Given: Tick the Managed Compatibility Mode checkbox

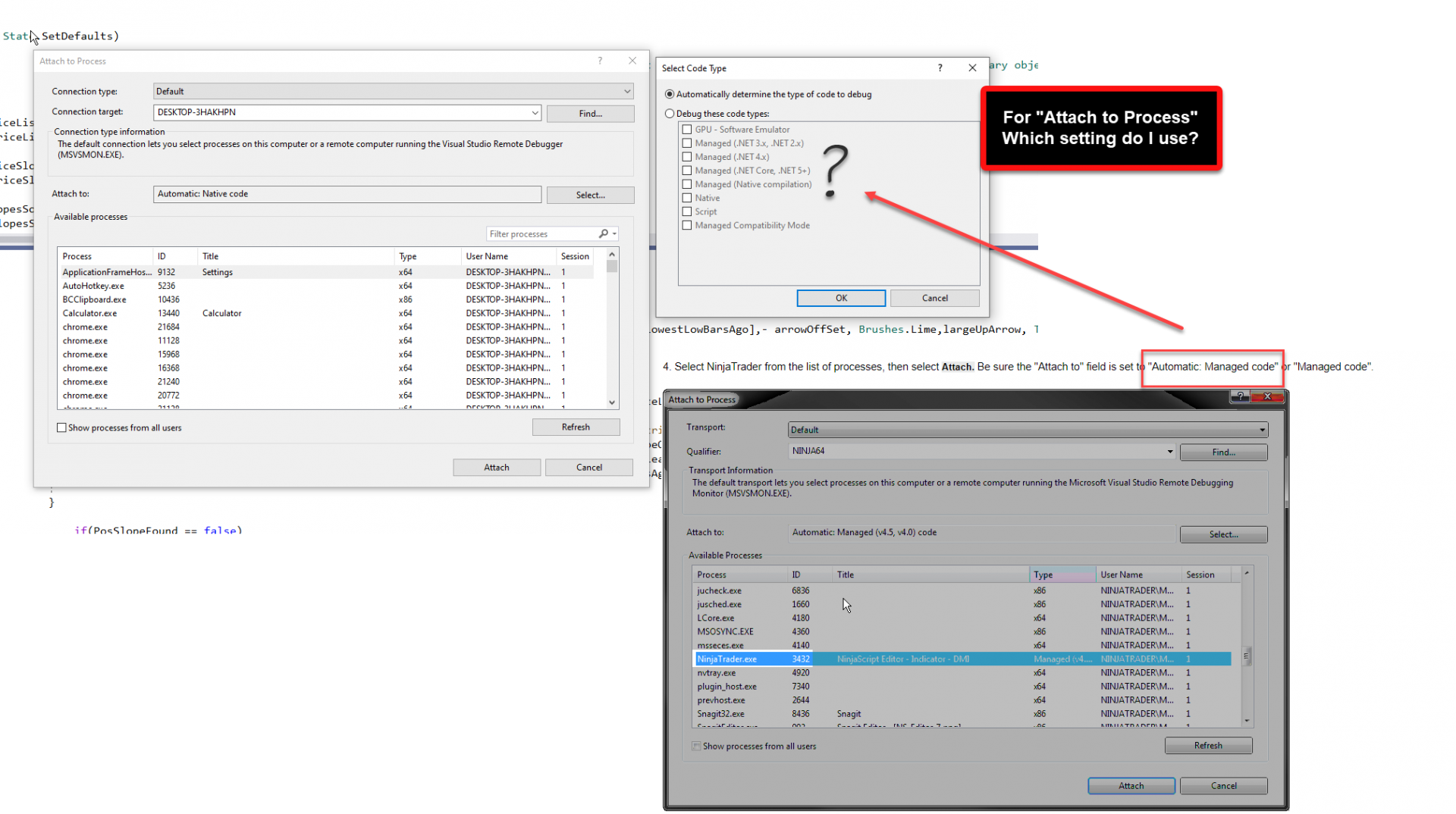Looking at the screenshot, I should point(687,225).
